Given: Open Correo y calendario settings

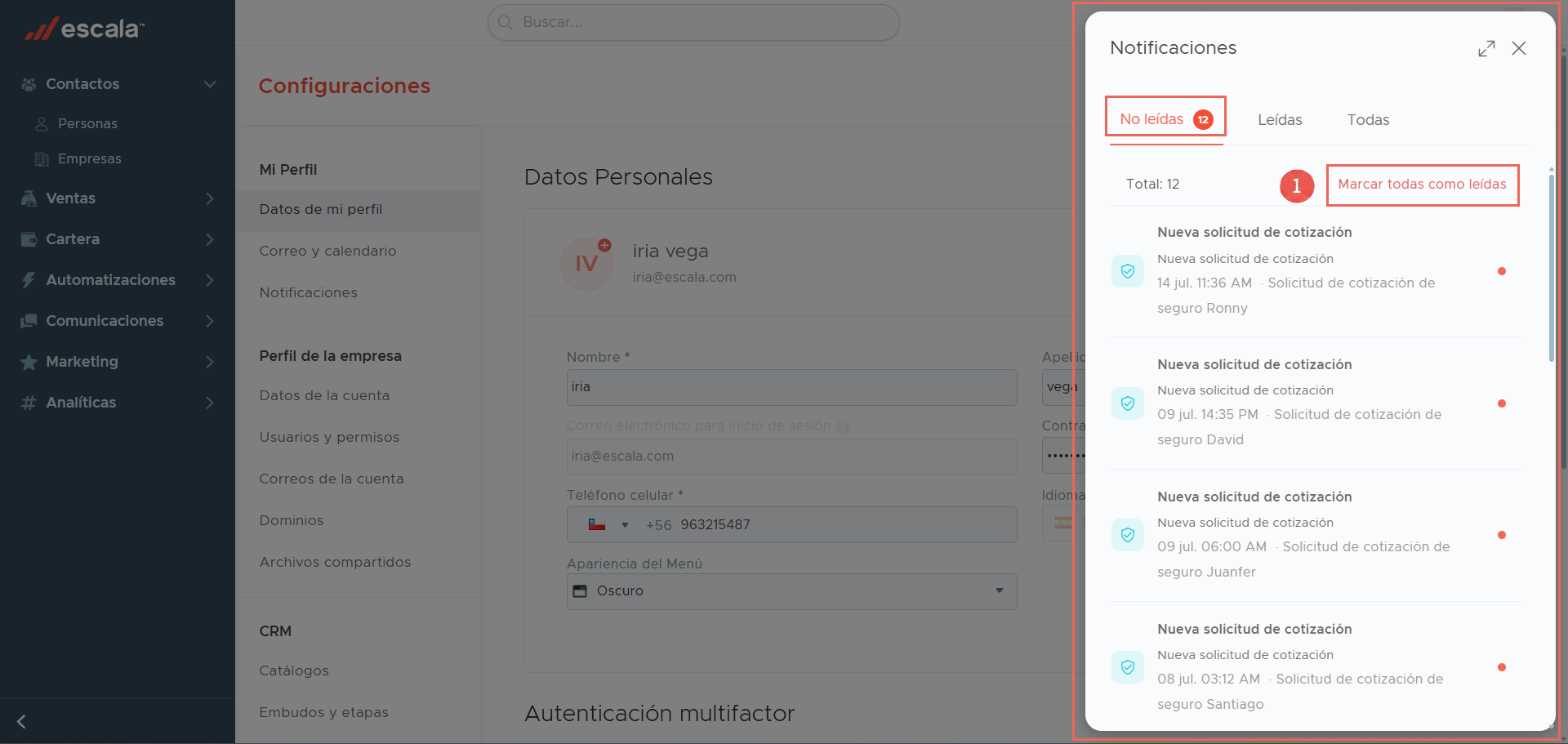Looking at the screenshot, I should (x=327, y=251).
